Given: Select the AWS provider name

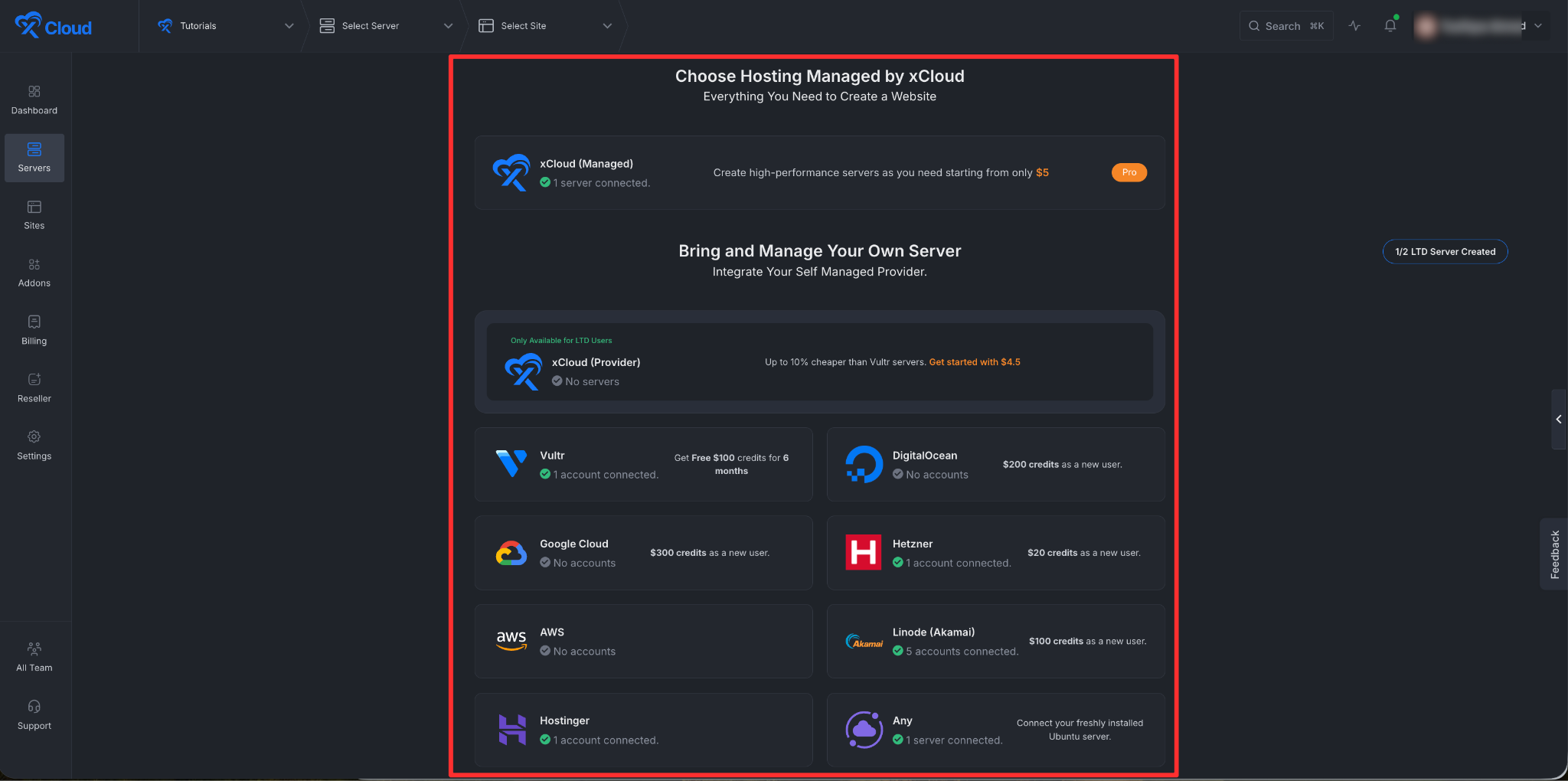Looking at the screenshot, I should point(552,632).
